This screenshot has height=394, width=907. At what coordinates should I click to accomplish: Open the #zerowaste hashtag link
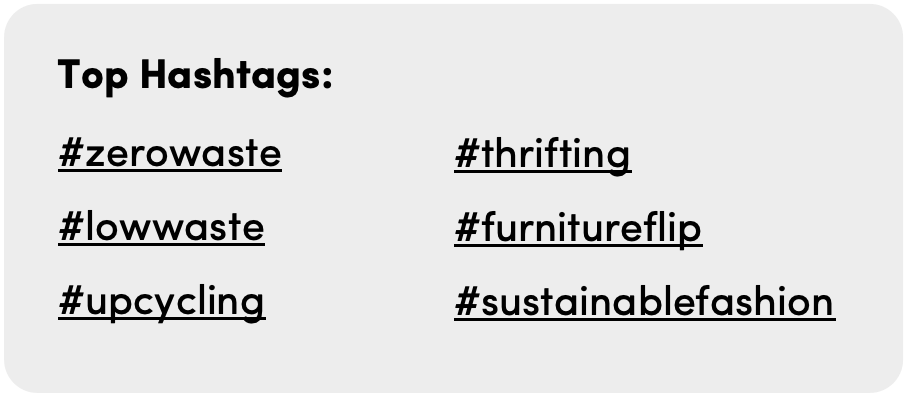[x=170, y=154]
